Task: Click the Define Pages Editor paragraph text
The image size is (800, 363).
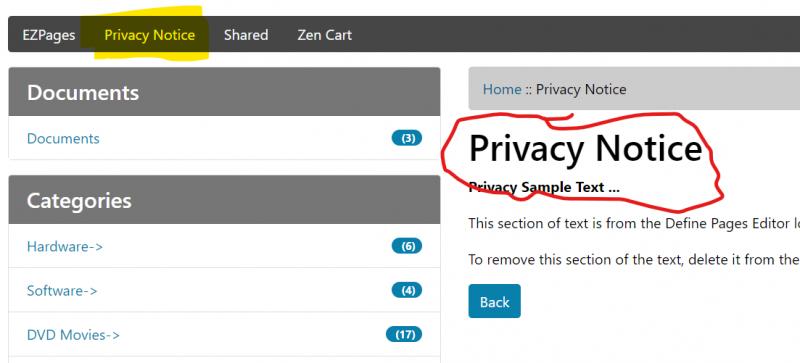Action: point(634,224)
